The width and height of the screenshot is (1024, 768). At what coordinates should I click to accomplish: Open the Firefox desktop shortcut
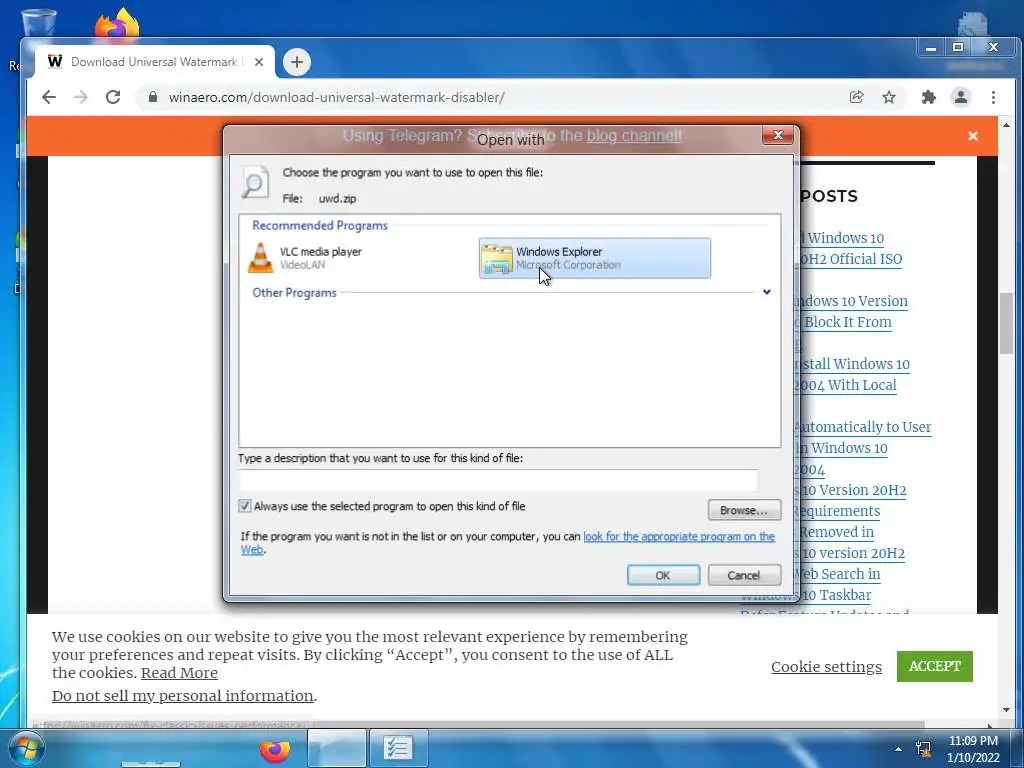116,24
